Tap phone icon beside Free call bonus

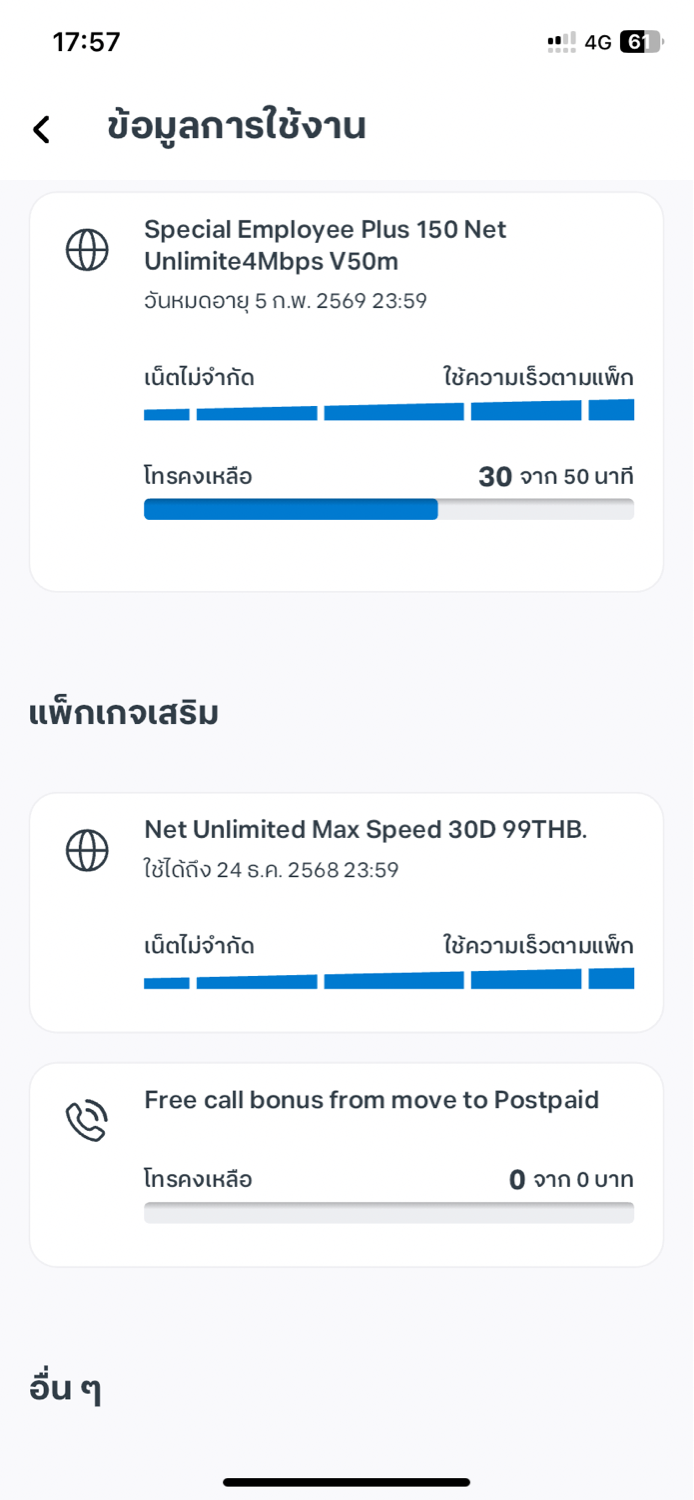[x=87, y=1121]
